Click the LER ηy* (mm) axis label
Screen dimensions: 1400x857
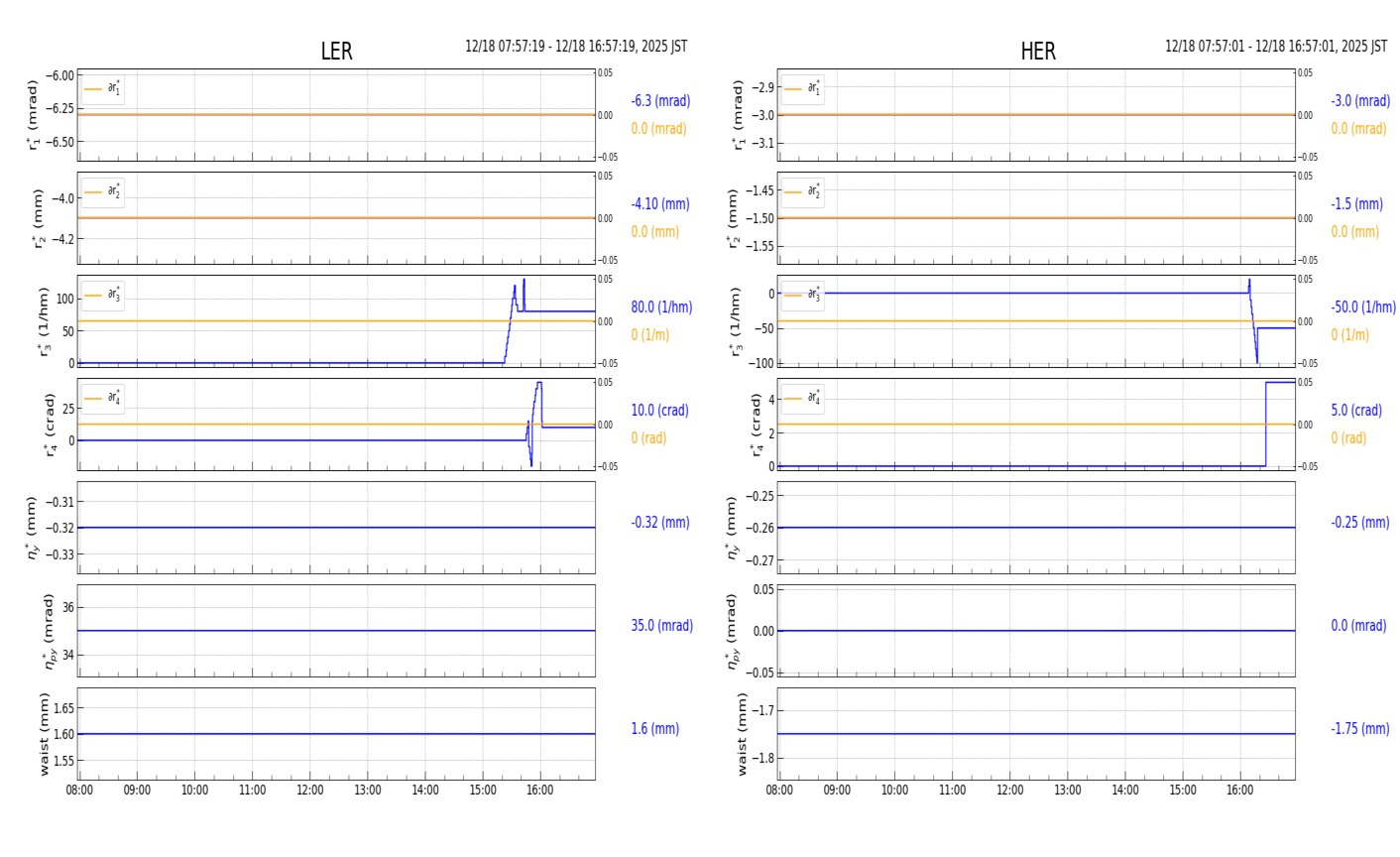coord(34,528)
